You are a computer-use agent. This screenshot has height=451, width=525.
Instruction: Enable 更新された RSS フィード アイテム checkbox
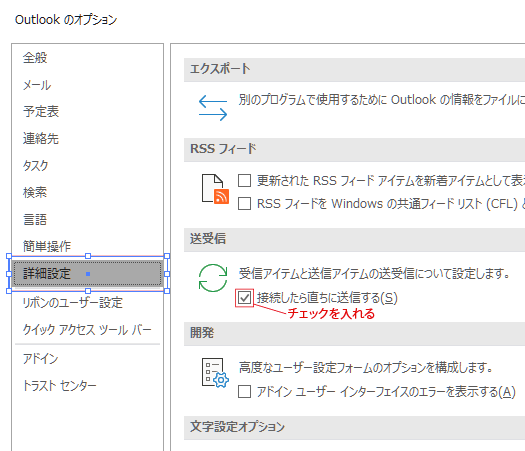click(244, 180)
